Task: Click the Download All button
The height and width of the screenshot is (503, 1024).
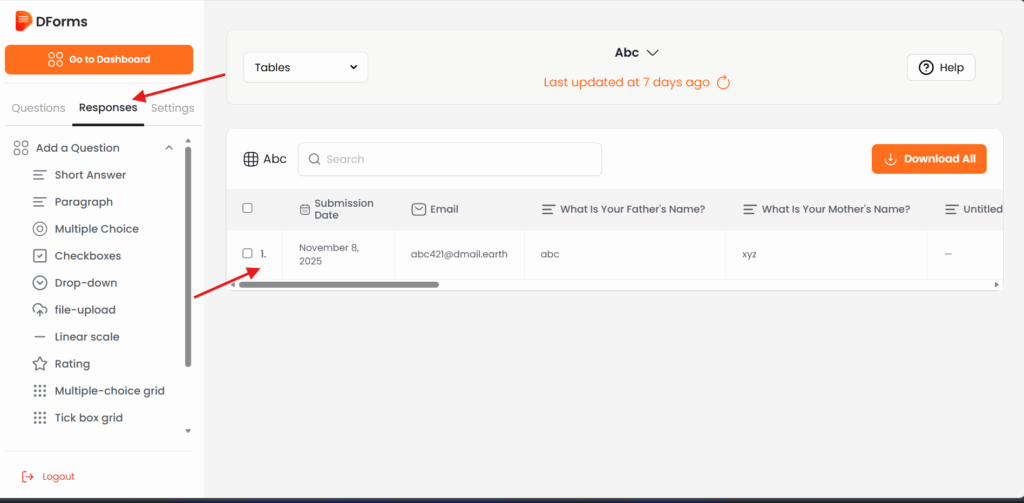Action: 929,159
